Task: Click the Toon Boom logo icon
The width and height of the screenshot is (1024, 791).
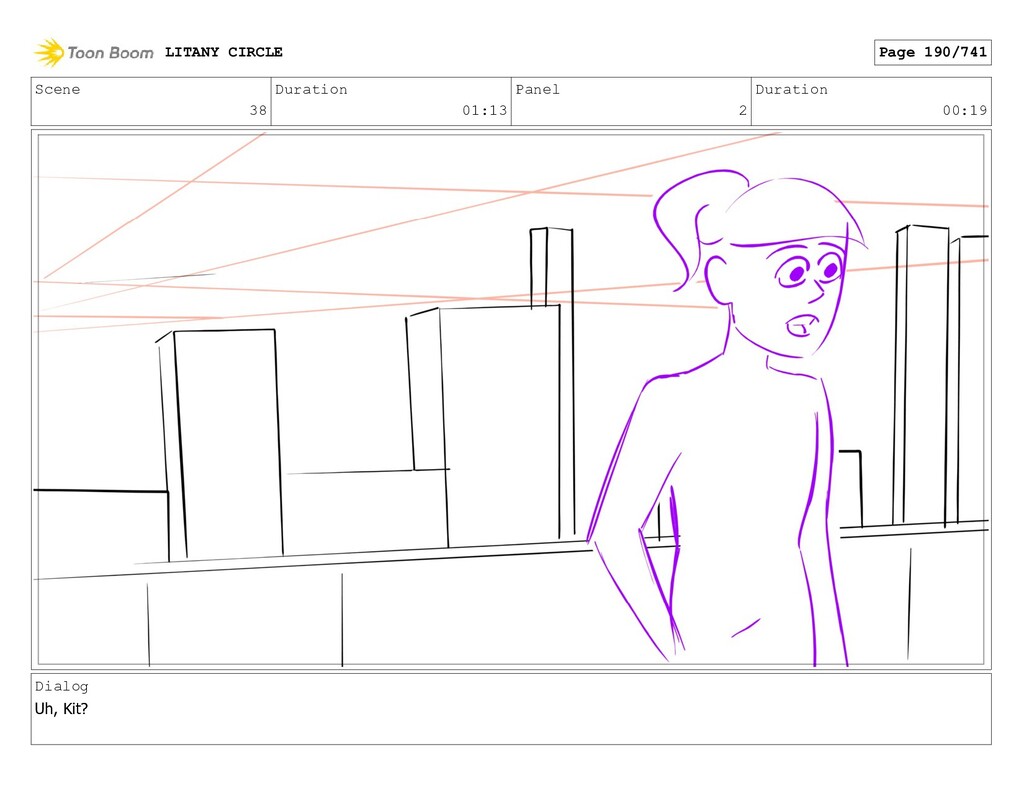Action: [x=49, y=52]
